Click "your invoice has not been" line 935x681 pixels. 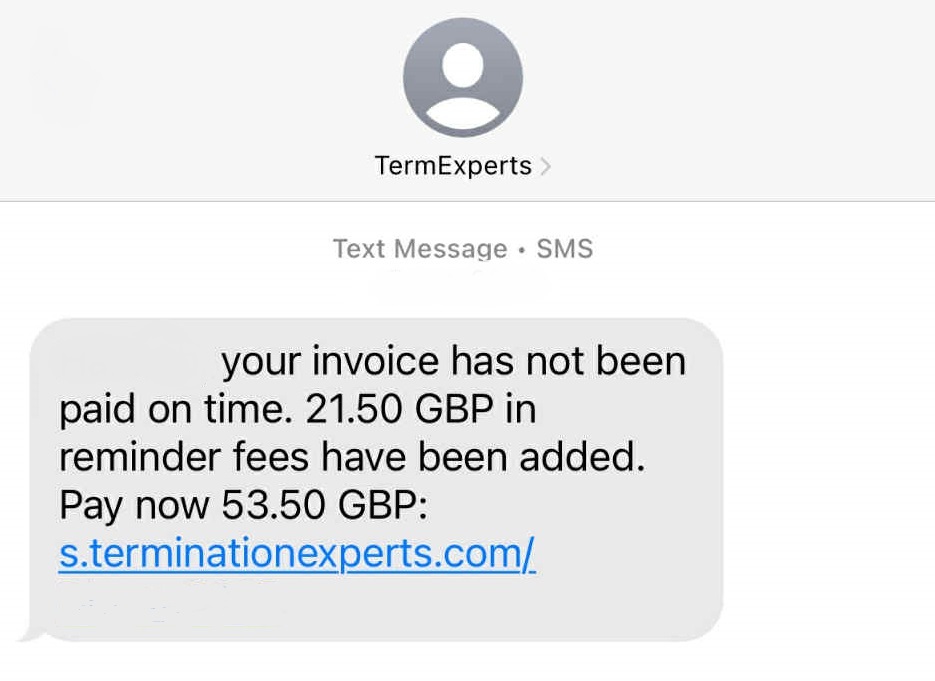(x=453, y=361)
